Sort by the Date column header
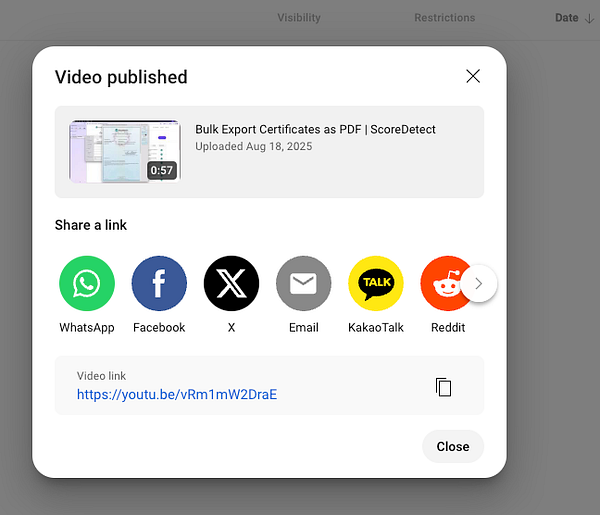Image resolution: width=600 pixels, height=515 pixels. coord(574,18)
